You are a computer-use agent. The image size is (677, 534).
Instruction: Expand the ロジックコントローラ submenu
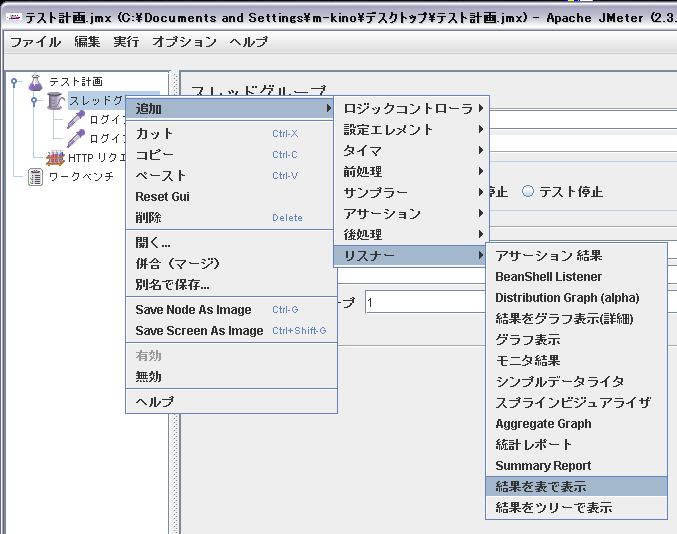point(409,108)
